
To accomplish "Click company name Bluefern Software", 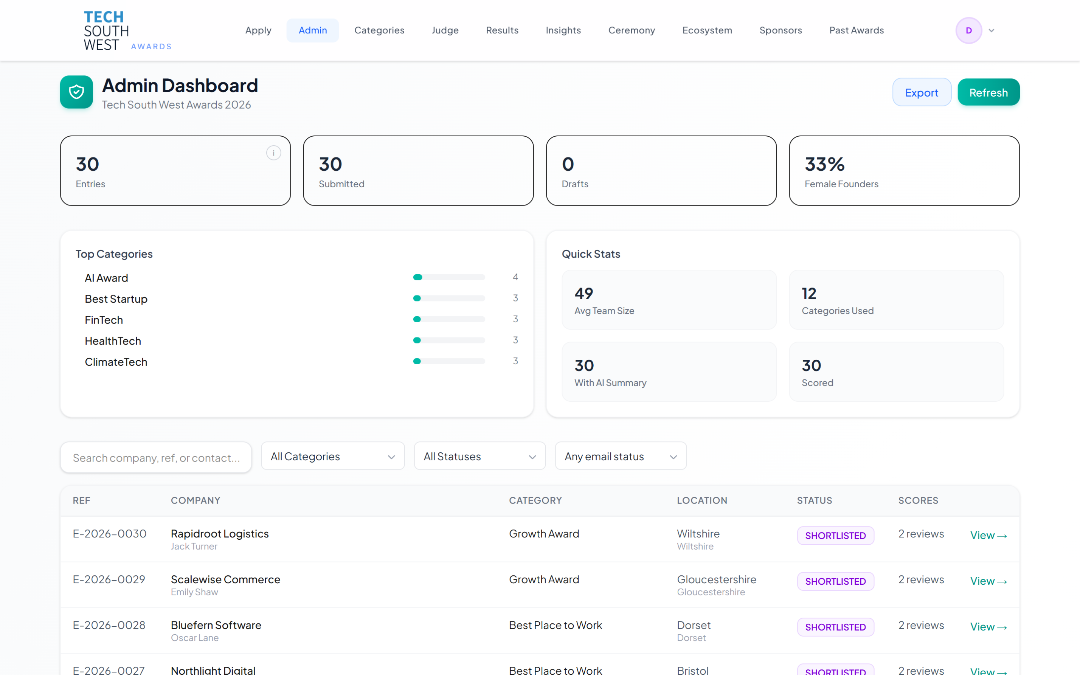I will (216, 625).
